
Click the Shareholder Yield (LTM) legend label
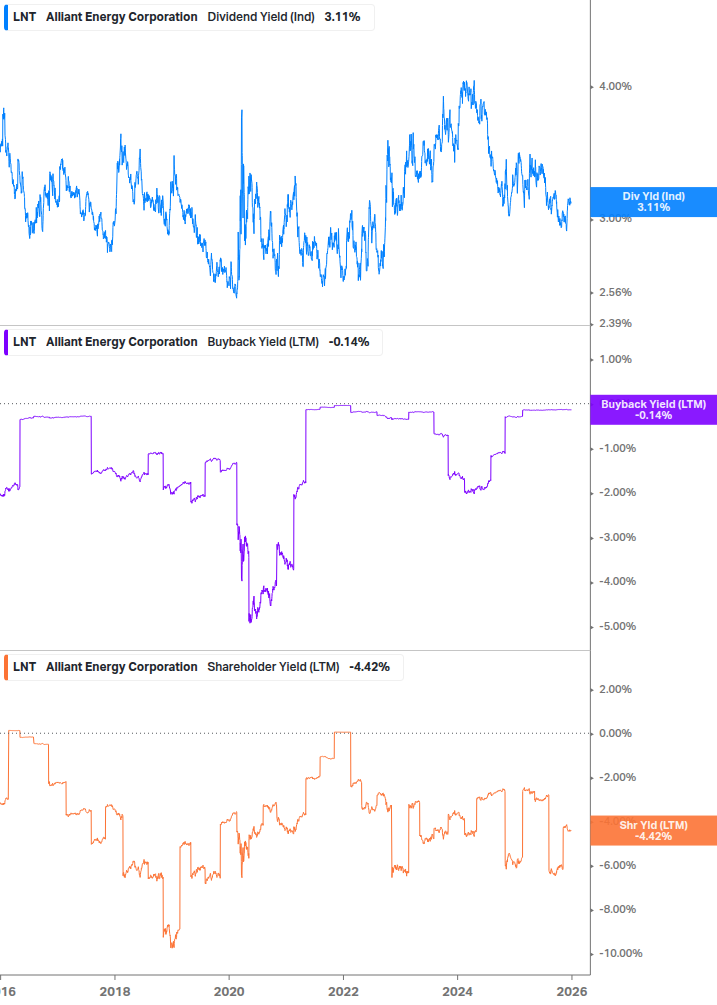pyautogui.click(x=273, y=667)
